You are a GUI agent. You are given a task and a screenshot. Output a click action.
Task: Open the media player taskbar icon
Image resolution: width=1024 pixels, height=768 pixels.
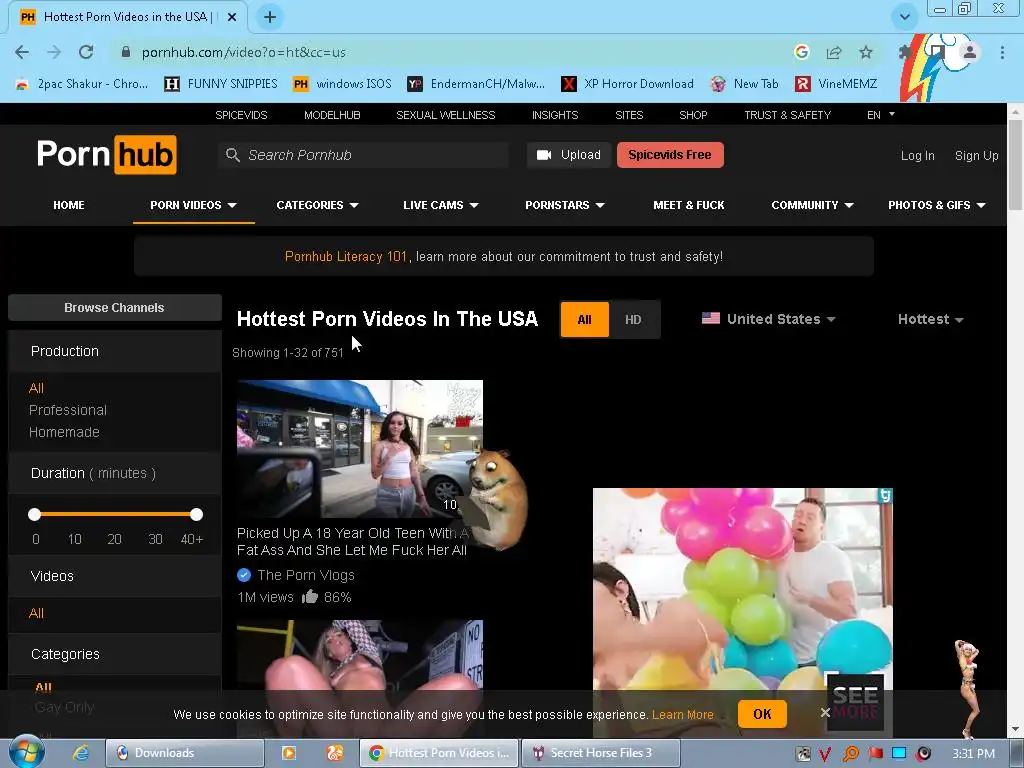coord(289,753)
